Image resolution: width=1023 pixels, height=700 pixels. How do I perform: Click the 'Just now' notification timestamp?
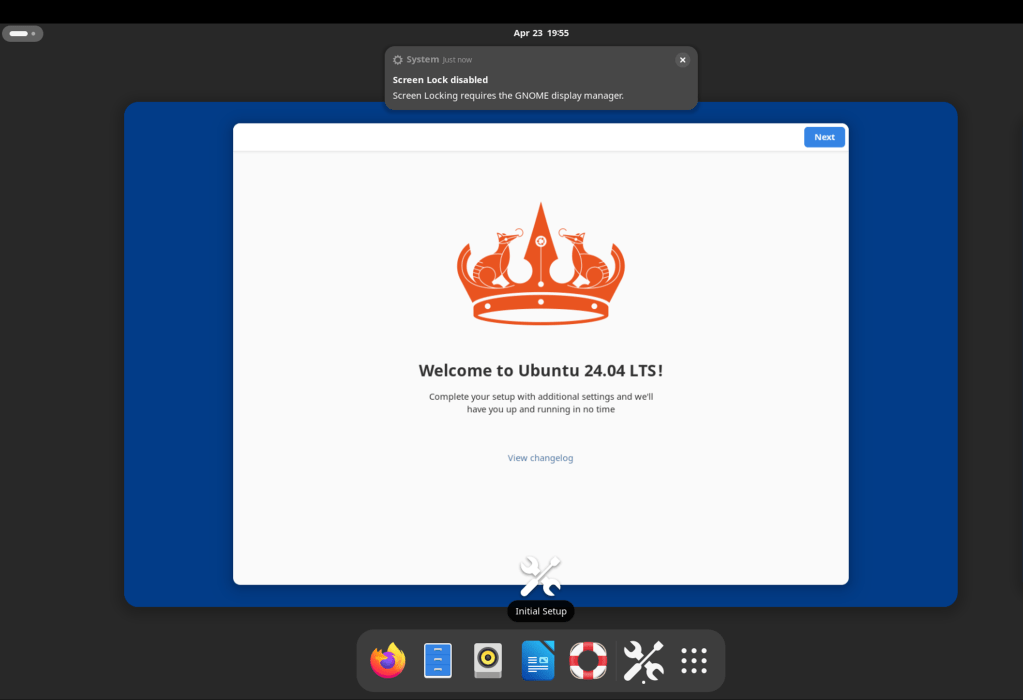(x=457, y=60)
